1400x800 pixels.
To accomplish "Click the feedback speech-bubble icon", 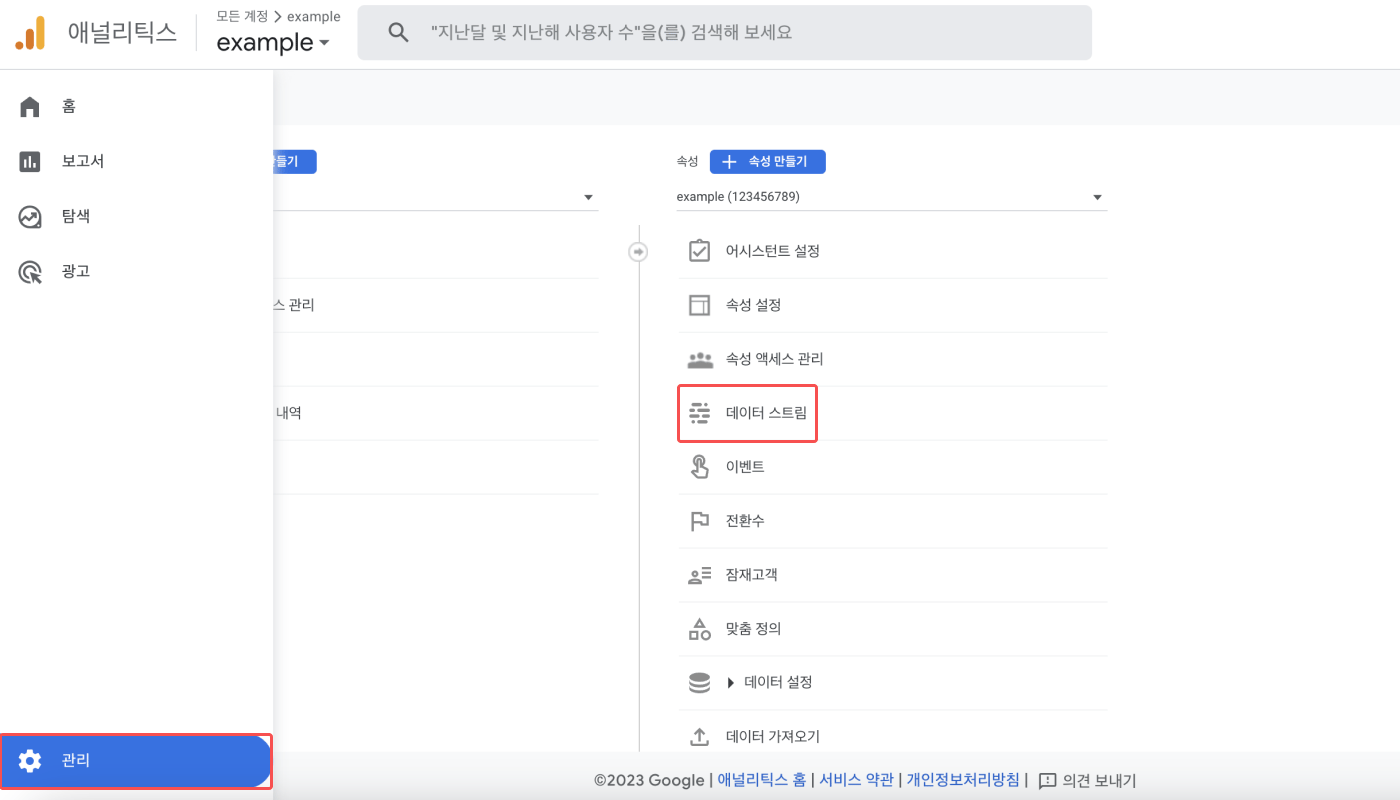I will (1048, 781).
